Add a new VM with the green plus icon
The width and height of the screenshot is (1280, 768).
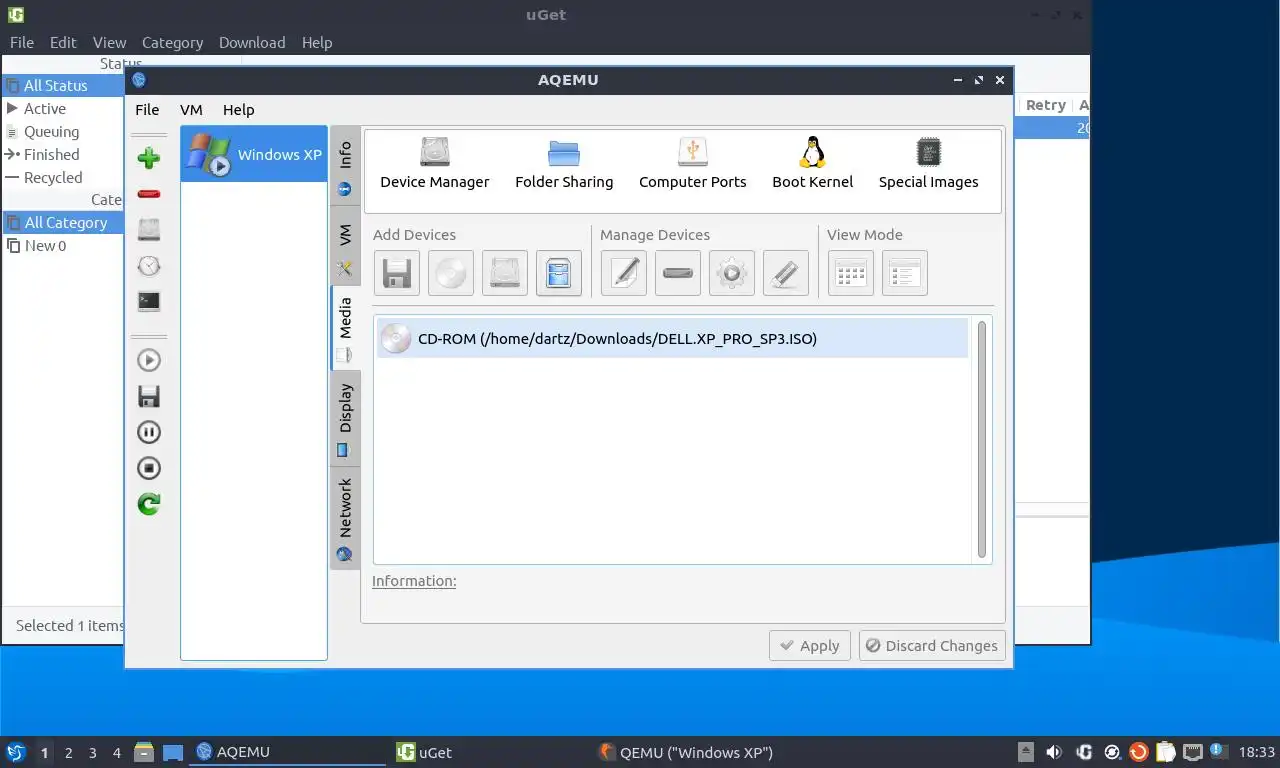pyautogui.click(x=149, y=158)
